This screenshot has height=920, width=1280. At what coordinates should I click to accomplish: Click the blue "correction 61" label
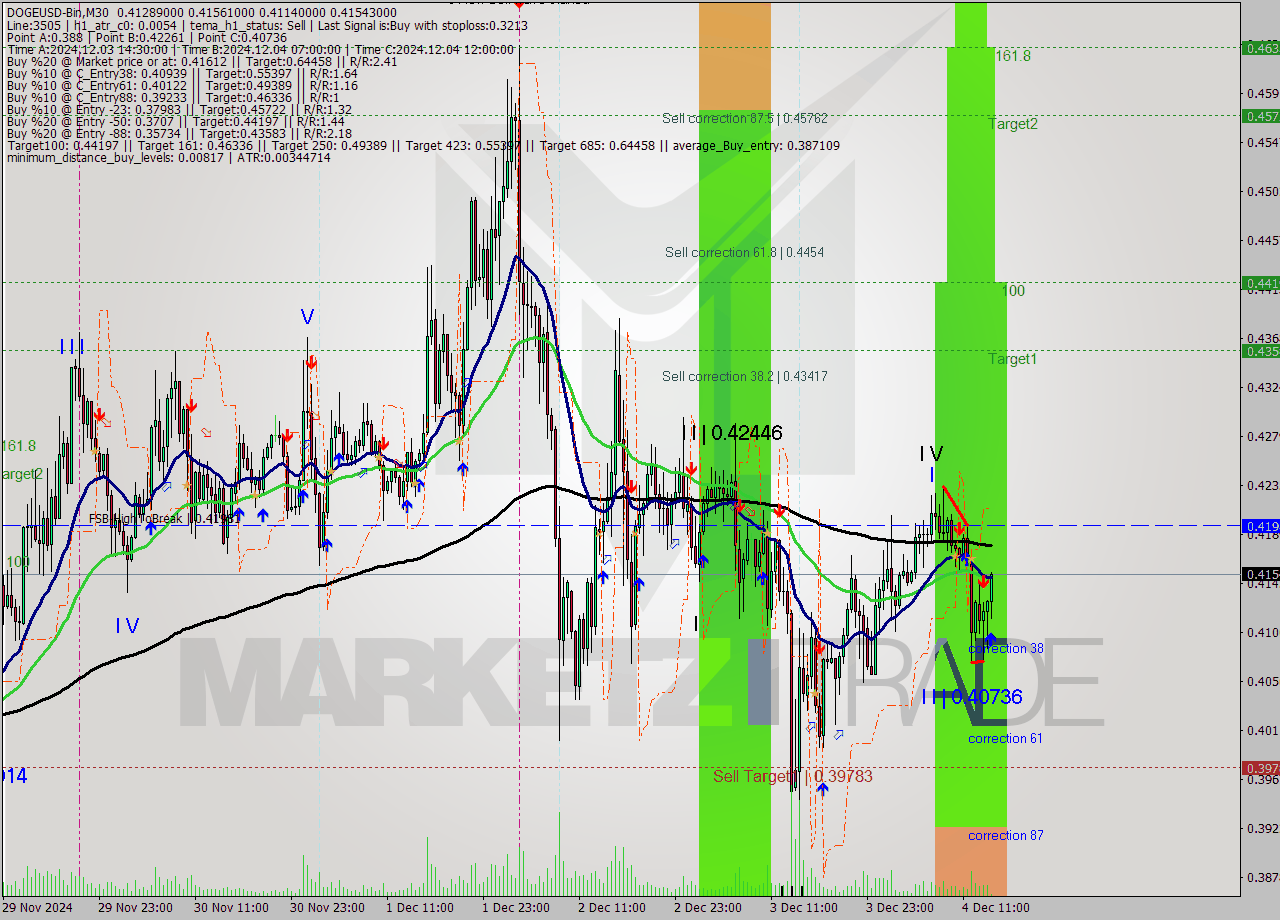(1004, 738)
